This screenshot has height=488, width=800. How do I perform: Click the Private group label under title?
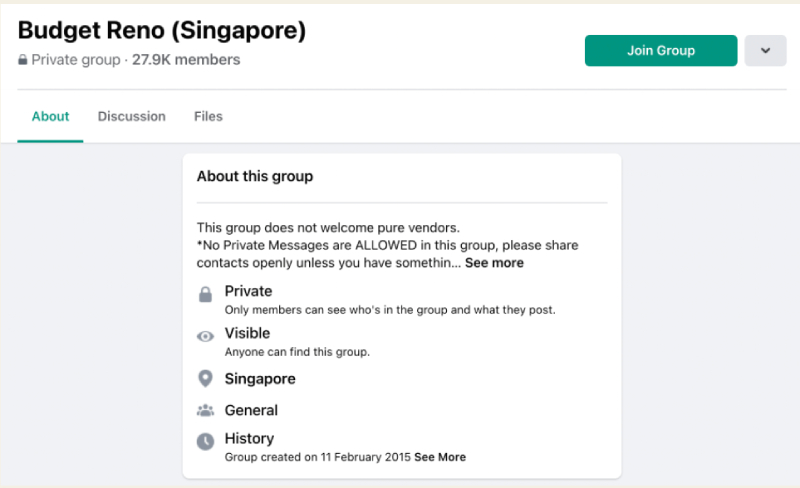(76, 60)
